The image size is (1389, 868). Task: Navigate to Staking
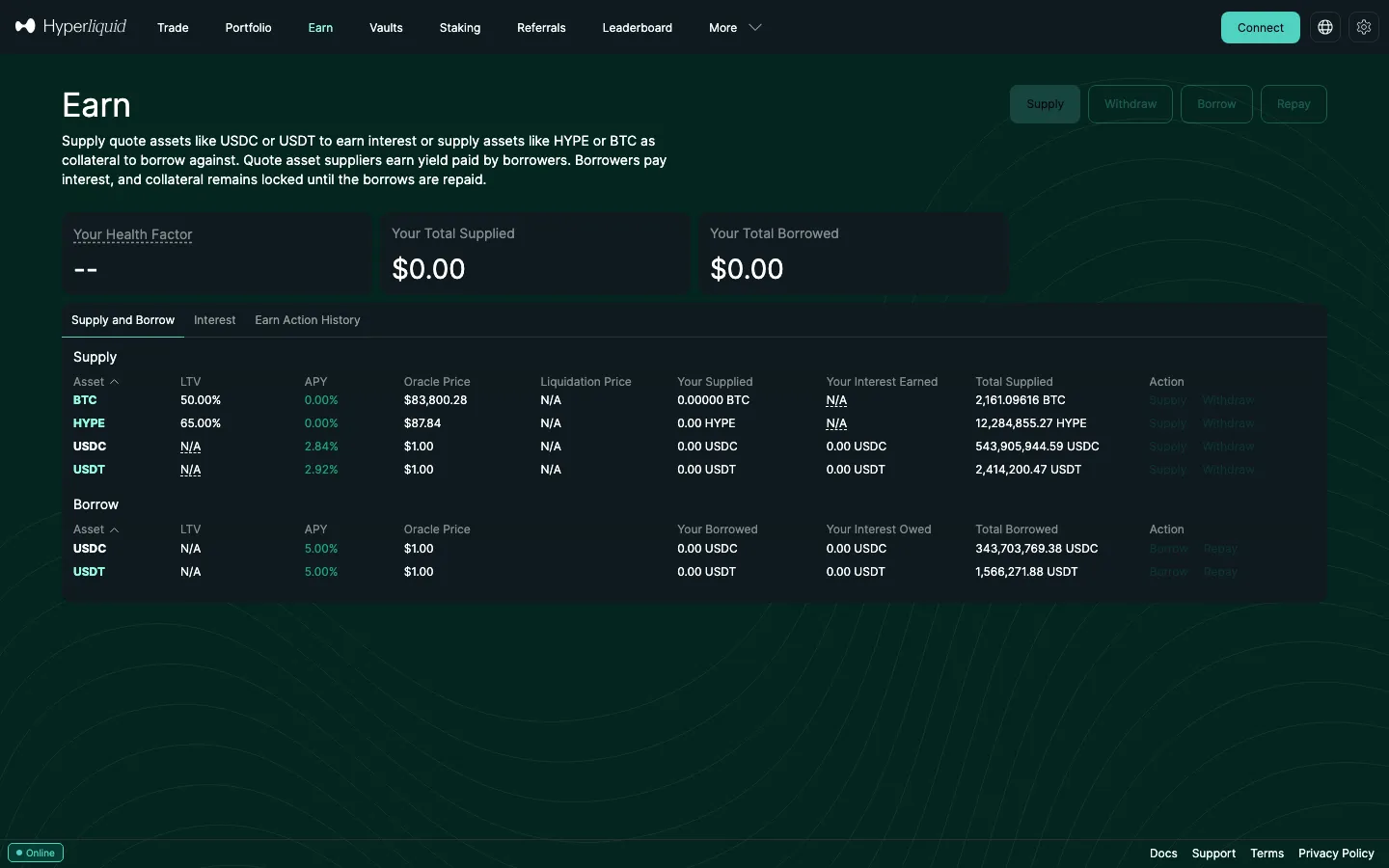(460, 28)
